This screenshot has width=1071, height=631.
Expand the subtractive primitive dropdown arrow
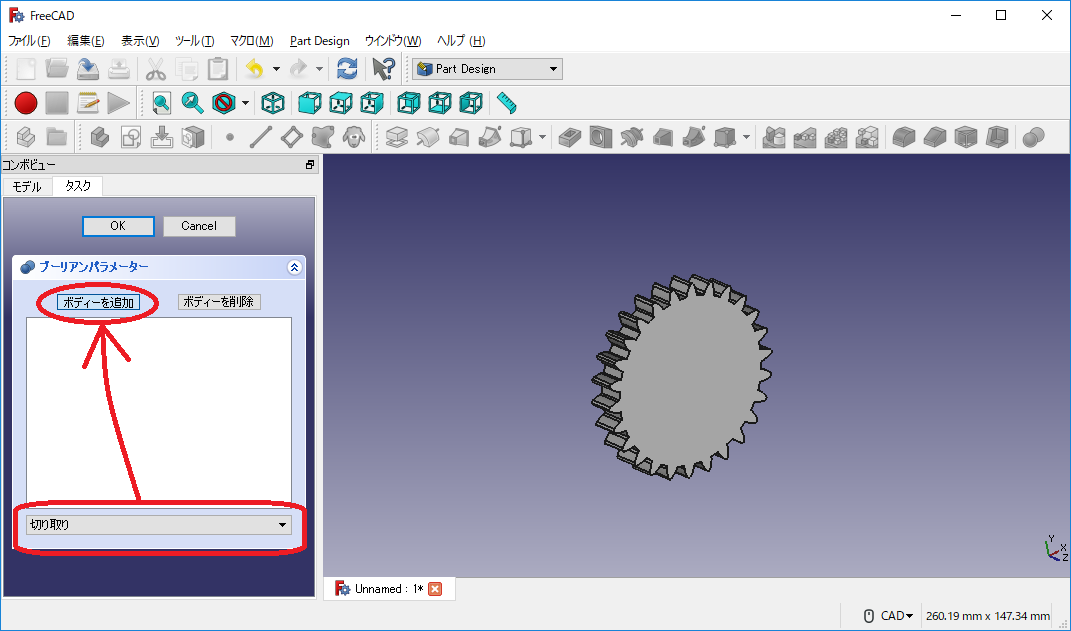tap(746, 137)
